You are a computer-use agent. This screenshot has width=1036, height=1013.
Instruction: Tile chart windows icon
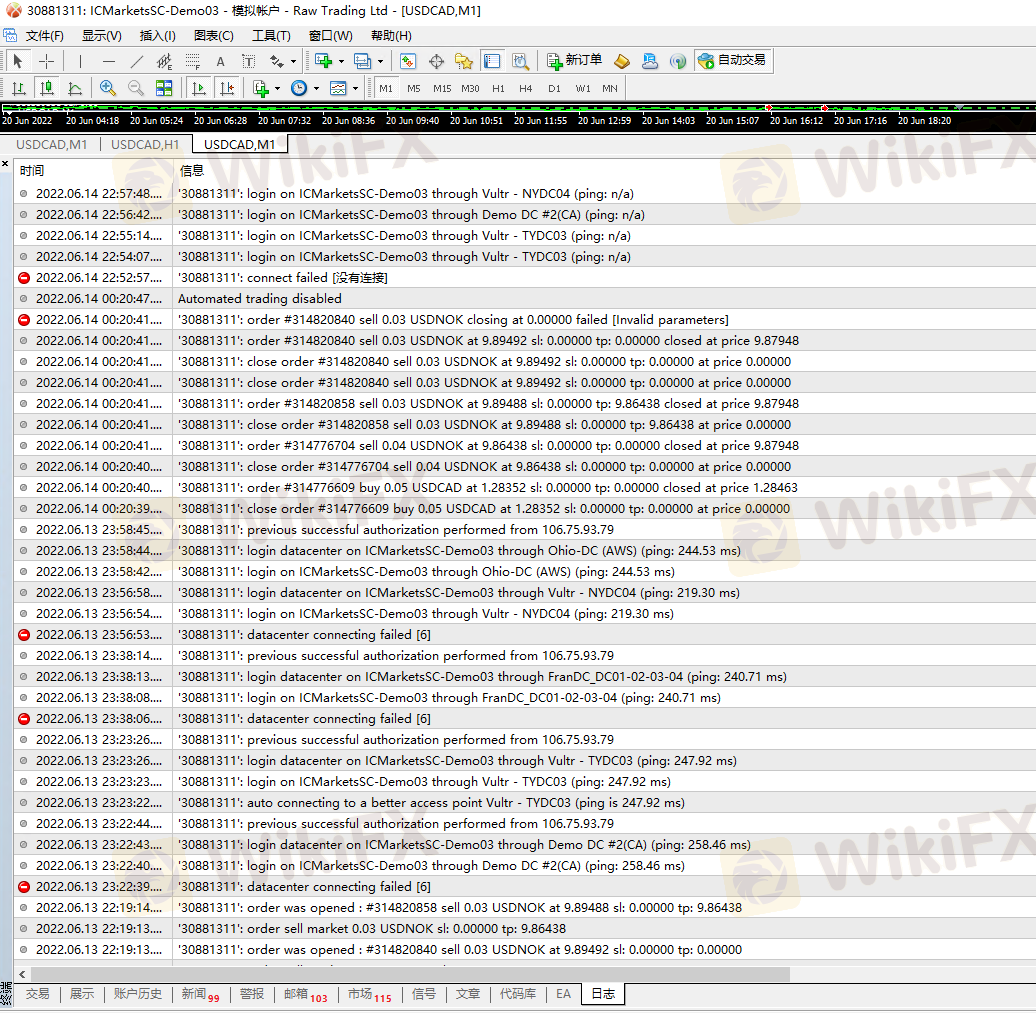pyautogui.click(x=164, y=89)
